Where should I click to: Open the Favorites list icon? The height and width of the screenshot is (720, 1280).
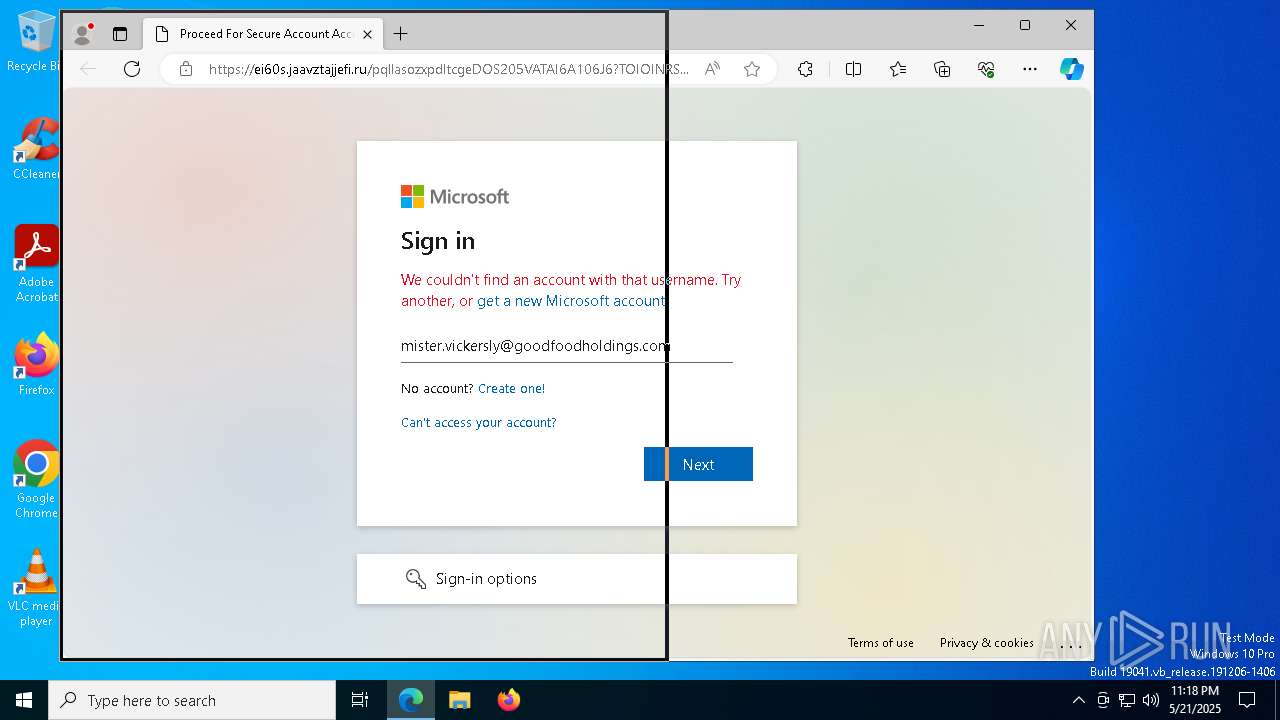[x=898, y=69]
